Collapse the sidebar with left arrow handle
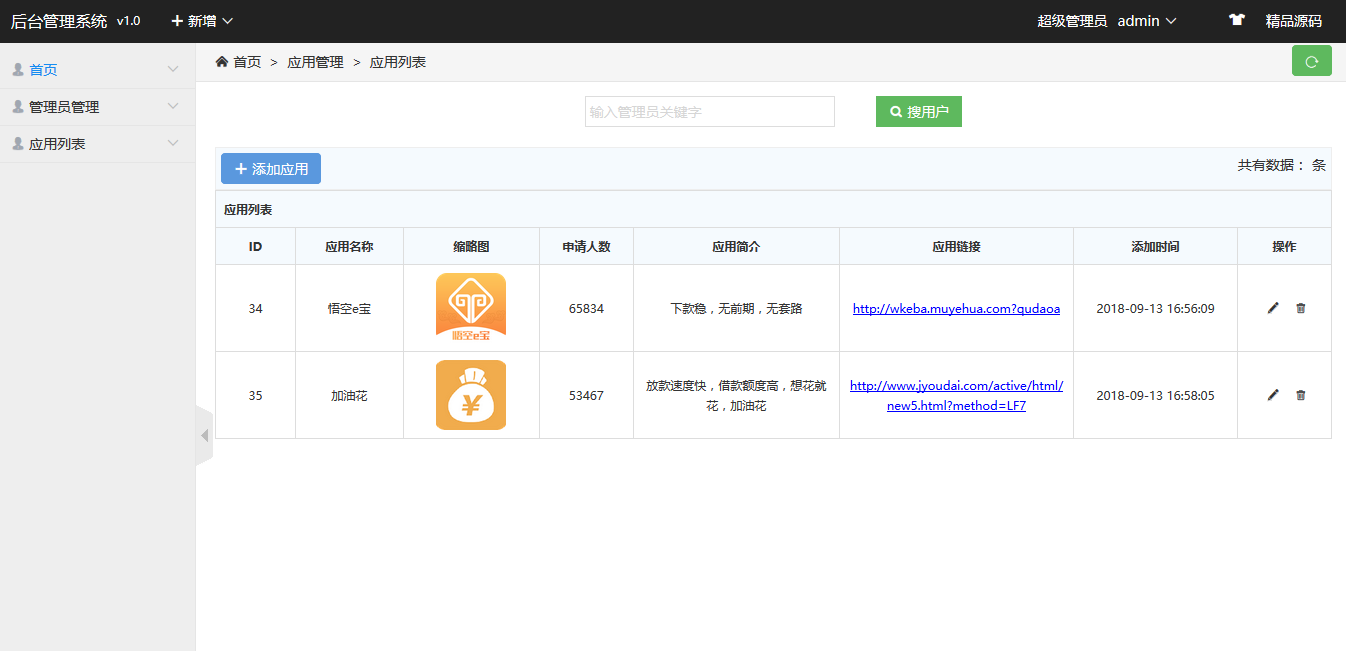 coord(205,435)
